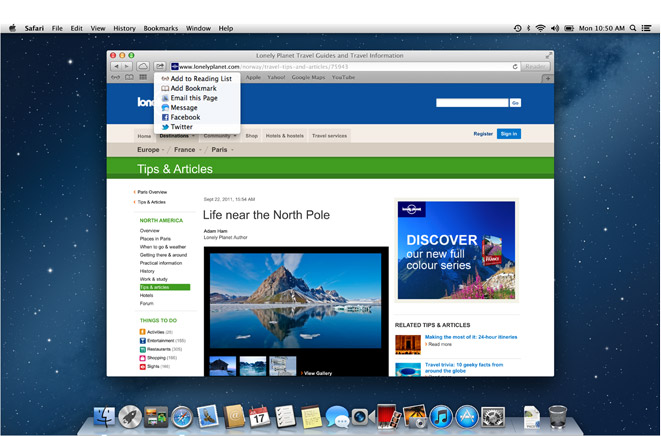Screen dimensions: 661x436
Task: Open Finder in the Dock
Action: click(x=104, y=417)
